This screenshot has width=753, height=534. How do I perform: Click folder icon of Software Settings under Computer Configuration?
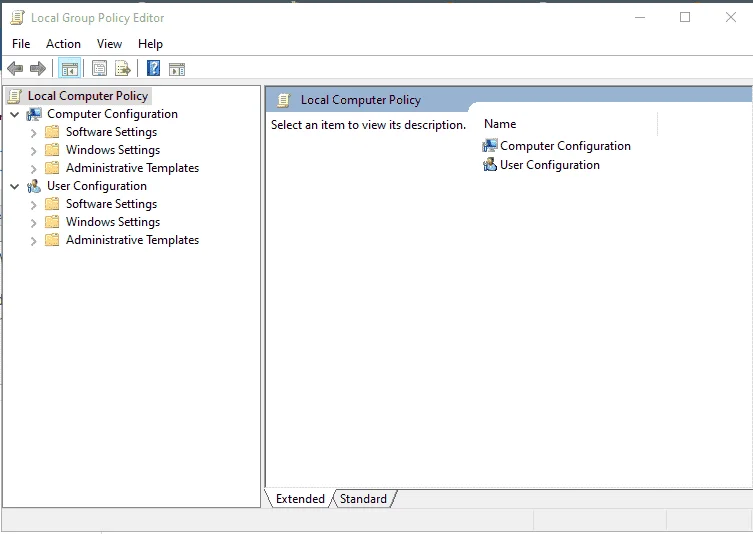click(52, 132)
